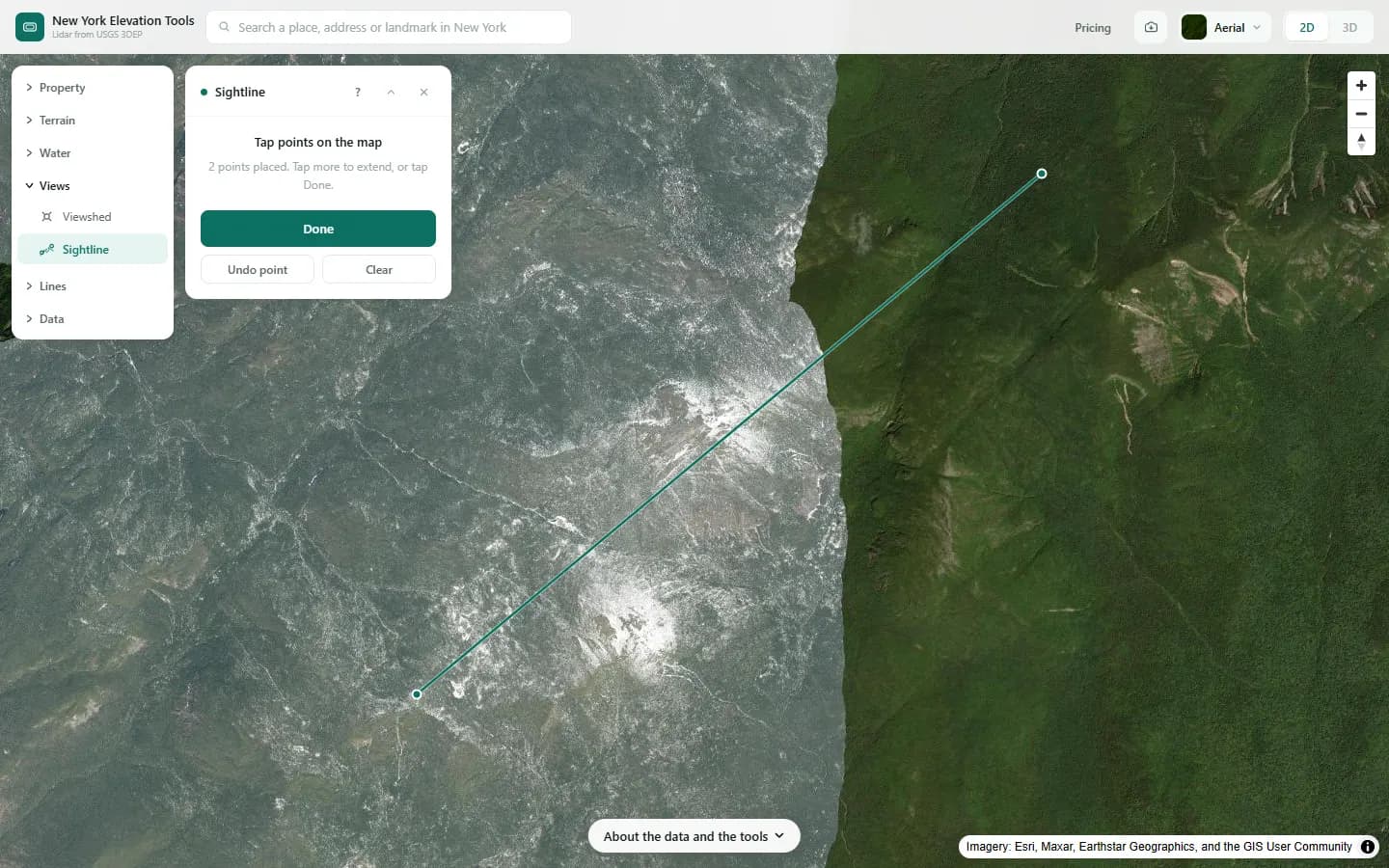The height and width of the screenshot is (868, 1389).
Task: Reset map bearing with the compass icon
Action: (1361, 141)
